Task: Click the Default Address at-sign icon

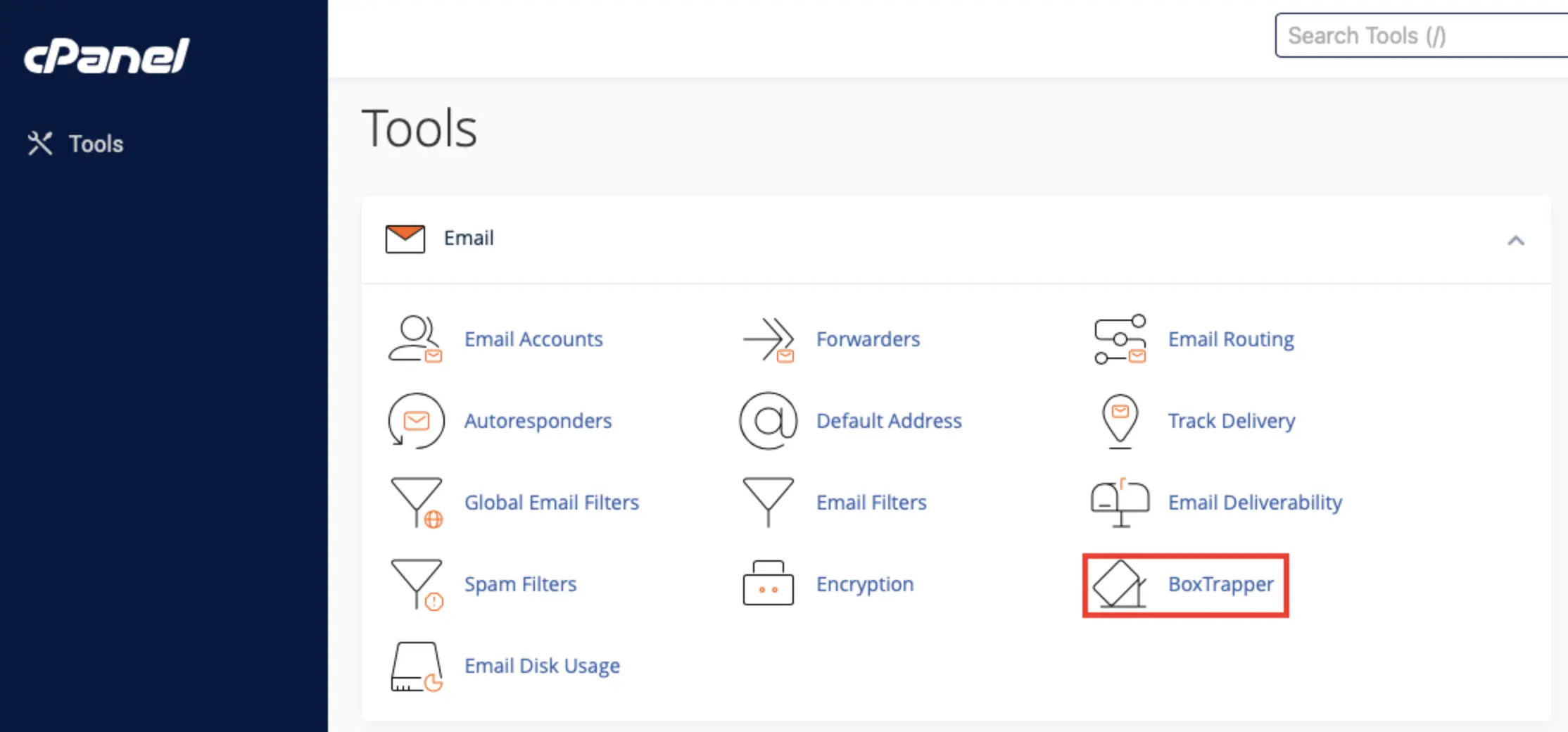Action: [769, 421]
